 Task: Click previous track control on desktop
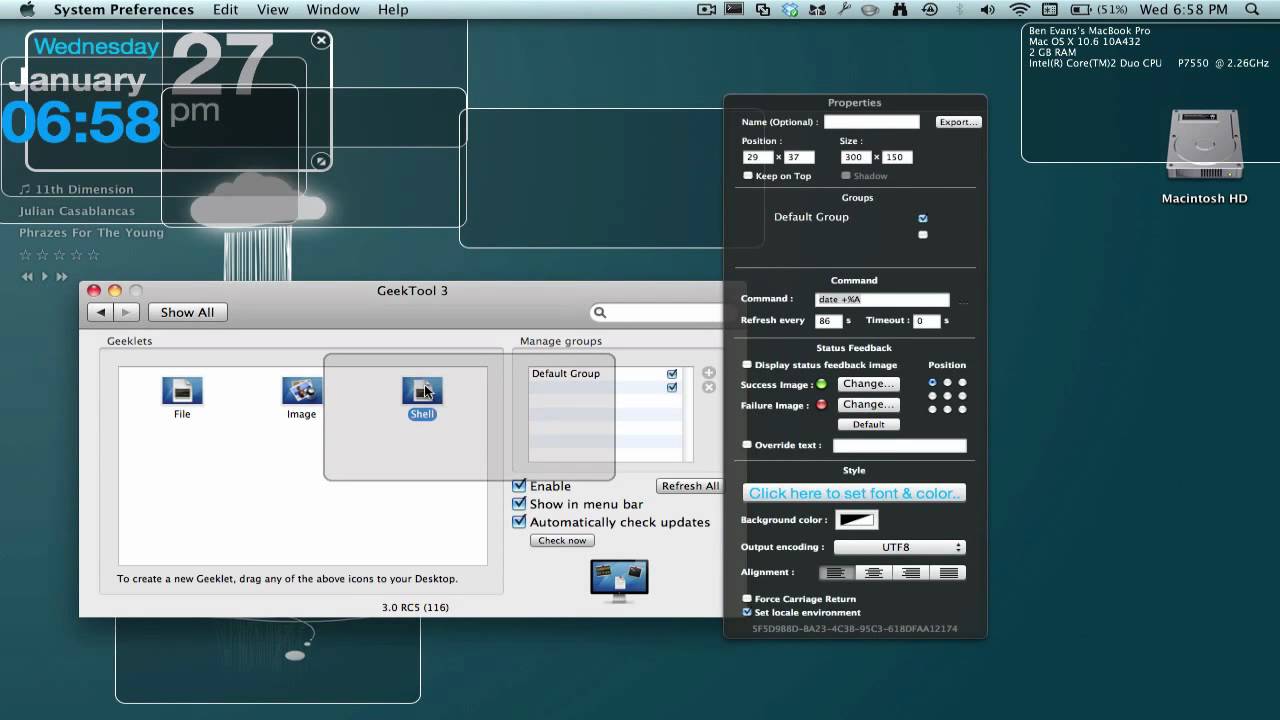tap(27, 277)
